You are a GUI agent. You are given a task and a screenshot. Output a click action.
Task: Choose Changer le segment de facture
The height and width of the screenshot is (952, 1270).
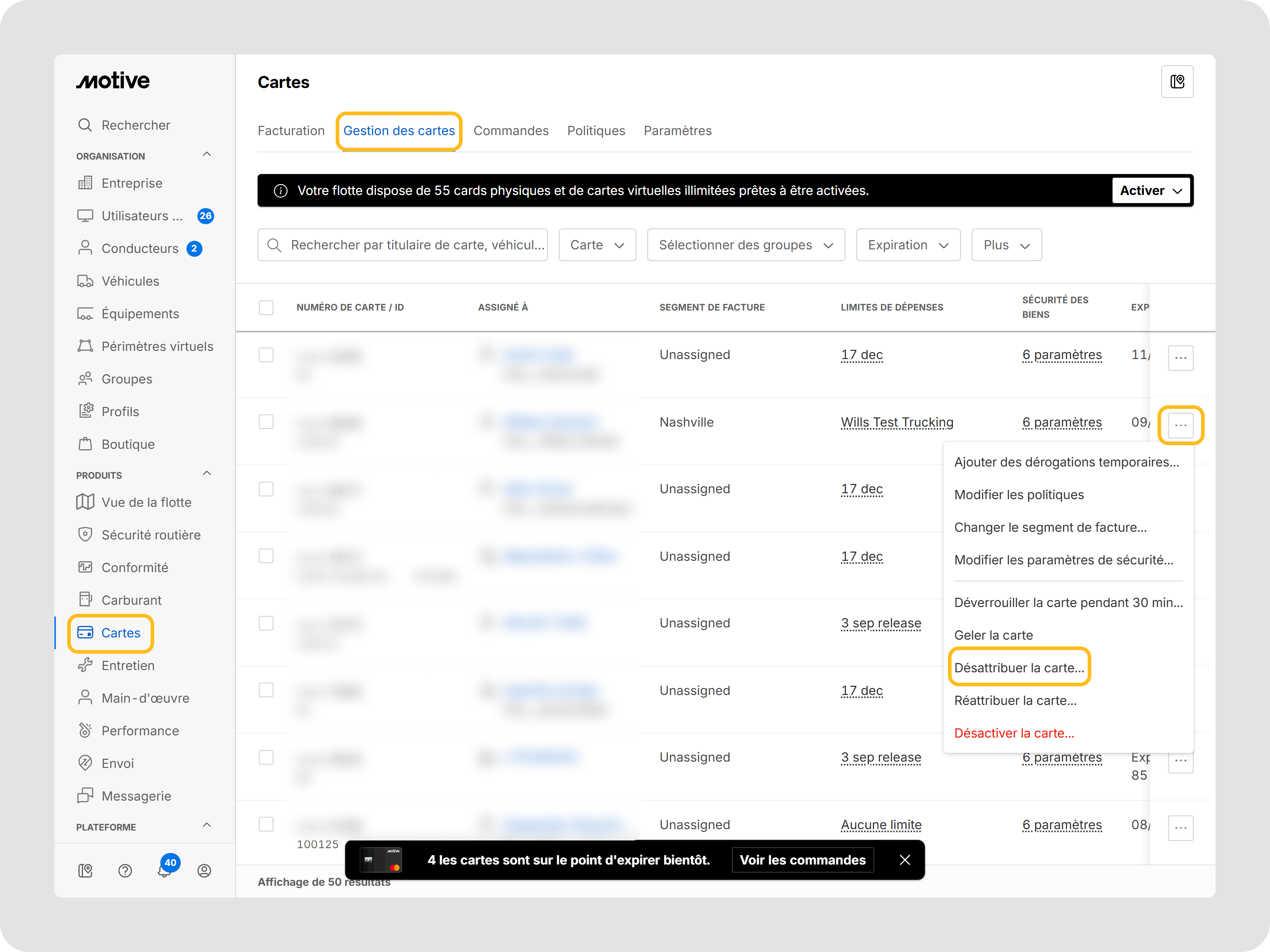click(x=1050, y=527)
